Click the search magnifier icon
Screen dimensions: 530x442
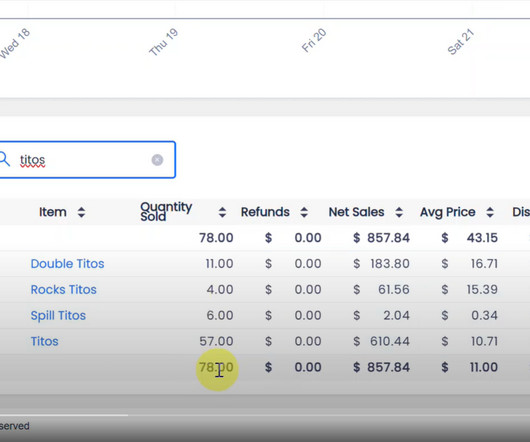click(4, 159)
